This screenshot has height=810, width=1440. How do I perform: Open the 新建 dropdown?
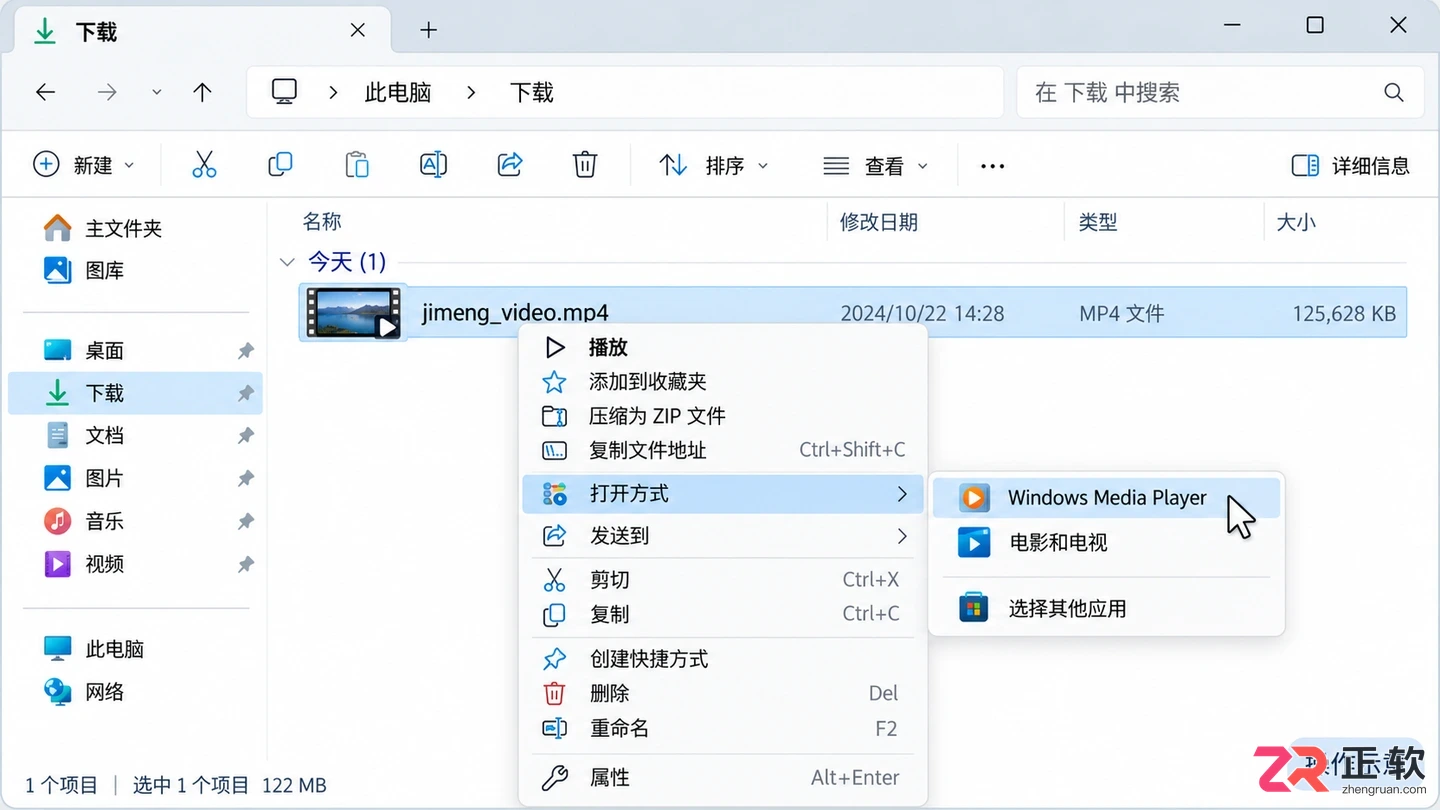(84, 165)
